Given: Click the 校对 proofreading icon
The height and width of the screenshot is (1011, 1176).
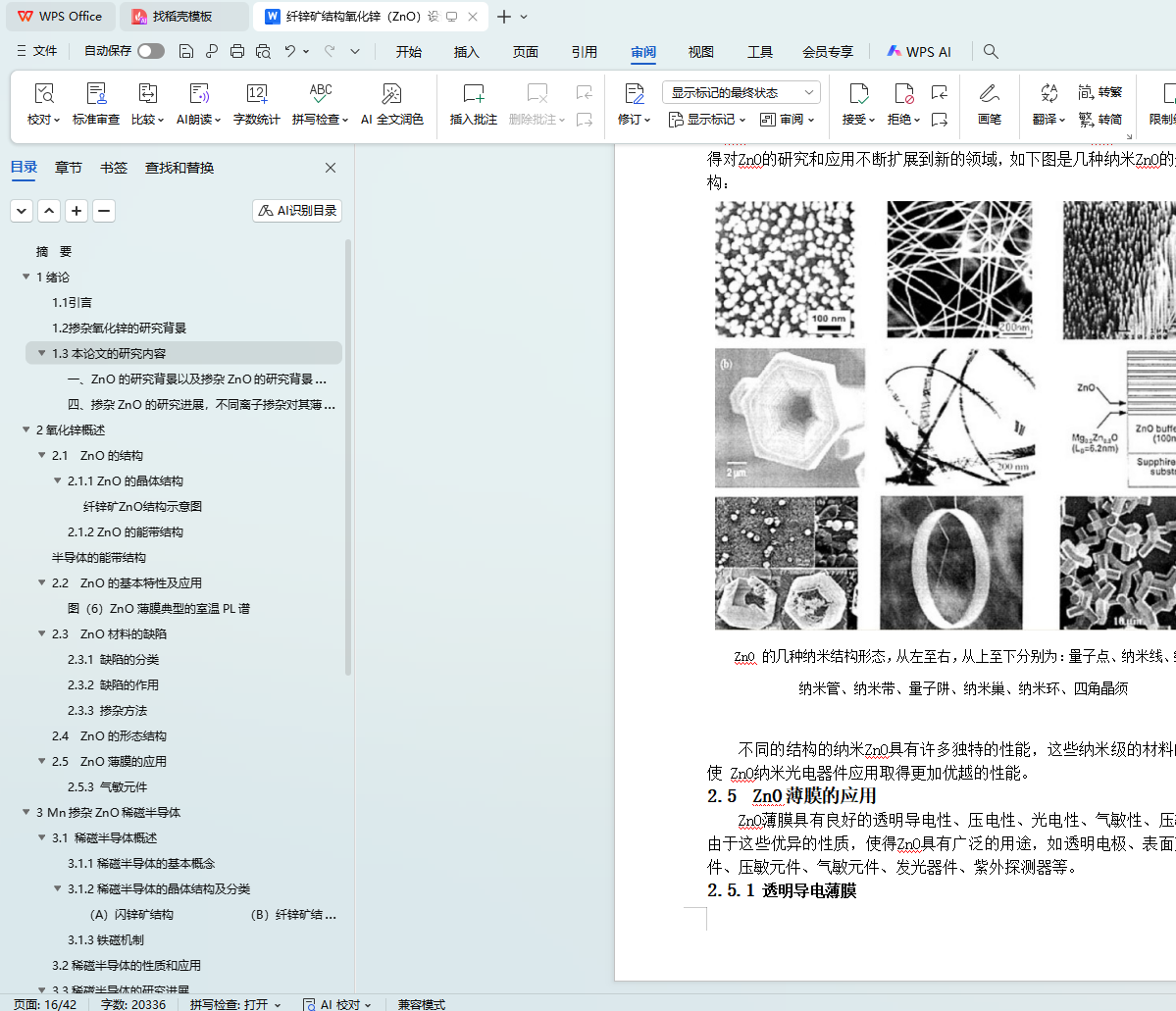Looking at the screenshot, I should point(43,95).
